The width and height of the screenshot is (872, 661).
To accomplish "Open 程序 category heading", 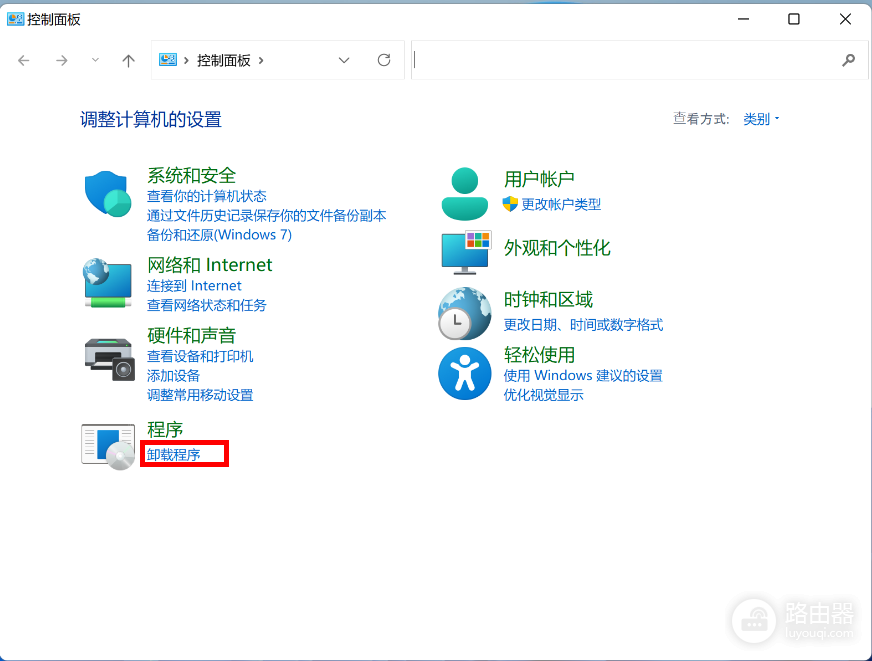I will (165, 430).
